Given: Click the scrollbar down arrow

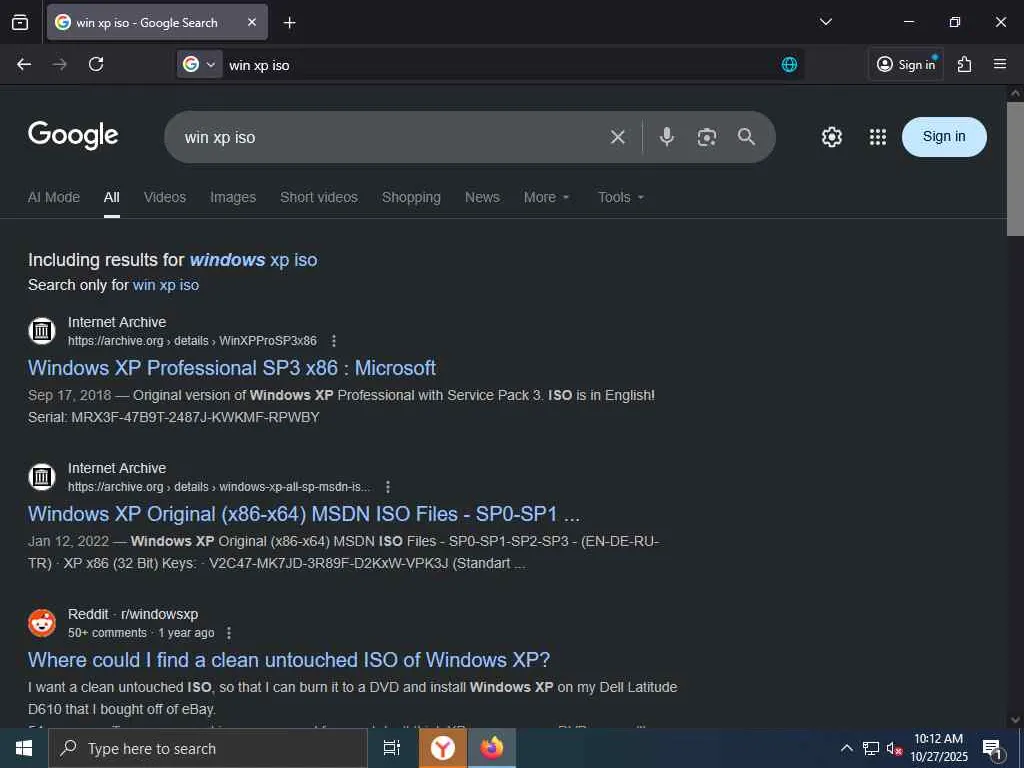Looking at the screenshot, I should click(x=1015, y=720).
